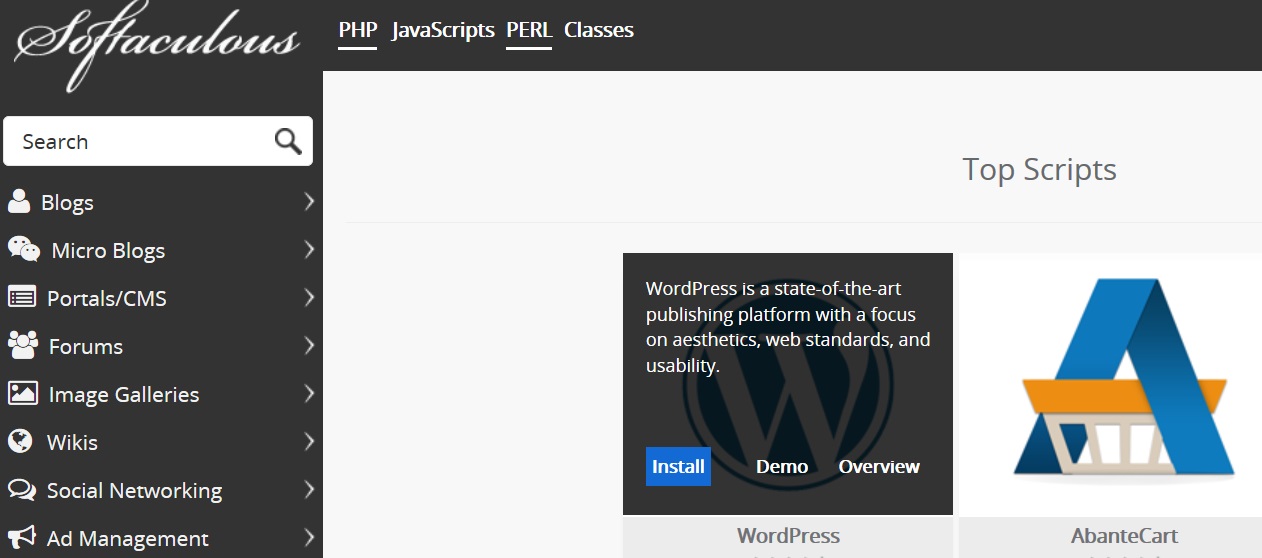Screen dimensions: 1262x558
Task: Select the PERL tab
Action: pyautogui.click(x=529, y=30)
